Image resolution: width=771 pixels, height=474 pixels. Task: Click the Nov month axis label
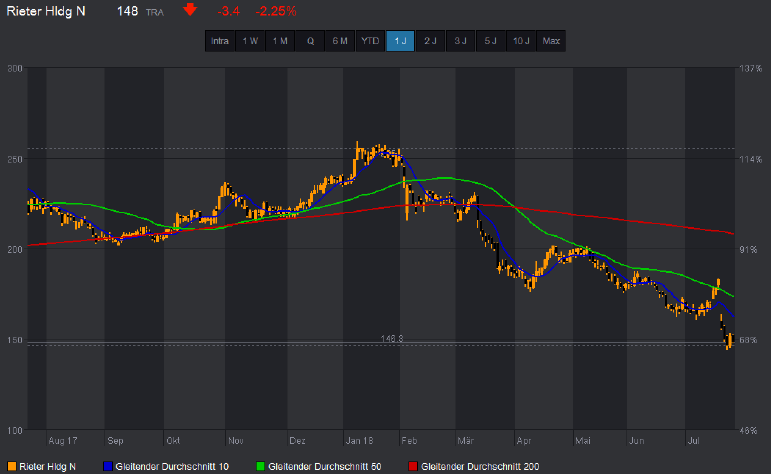tap(236, 441)
